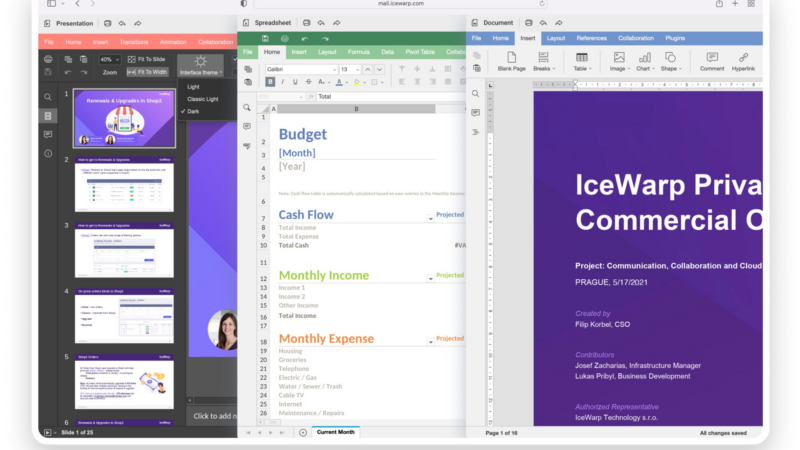Open the 40% zoom dropdown
The image size is (800, 450).
click(109, 59)
